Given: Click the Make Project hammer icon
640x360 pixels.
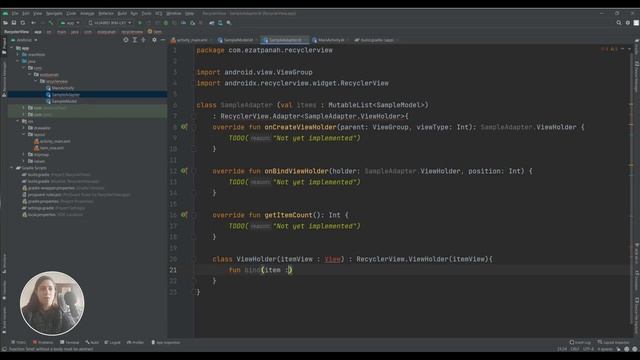Looking at the screenshot, I should (x=51, y=23).
